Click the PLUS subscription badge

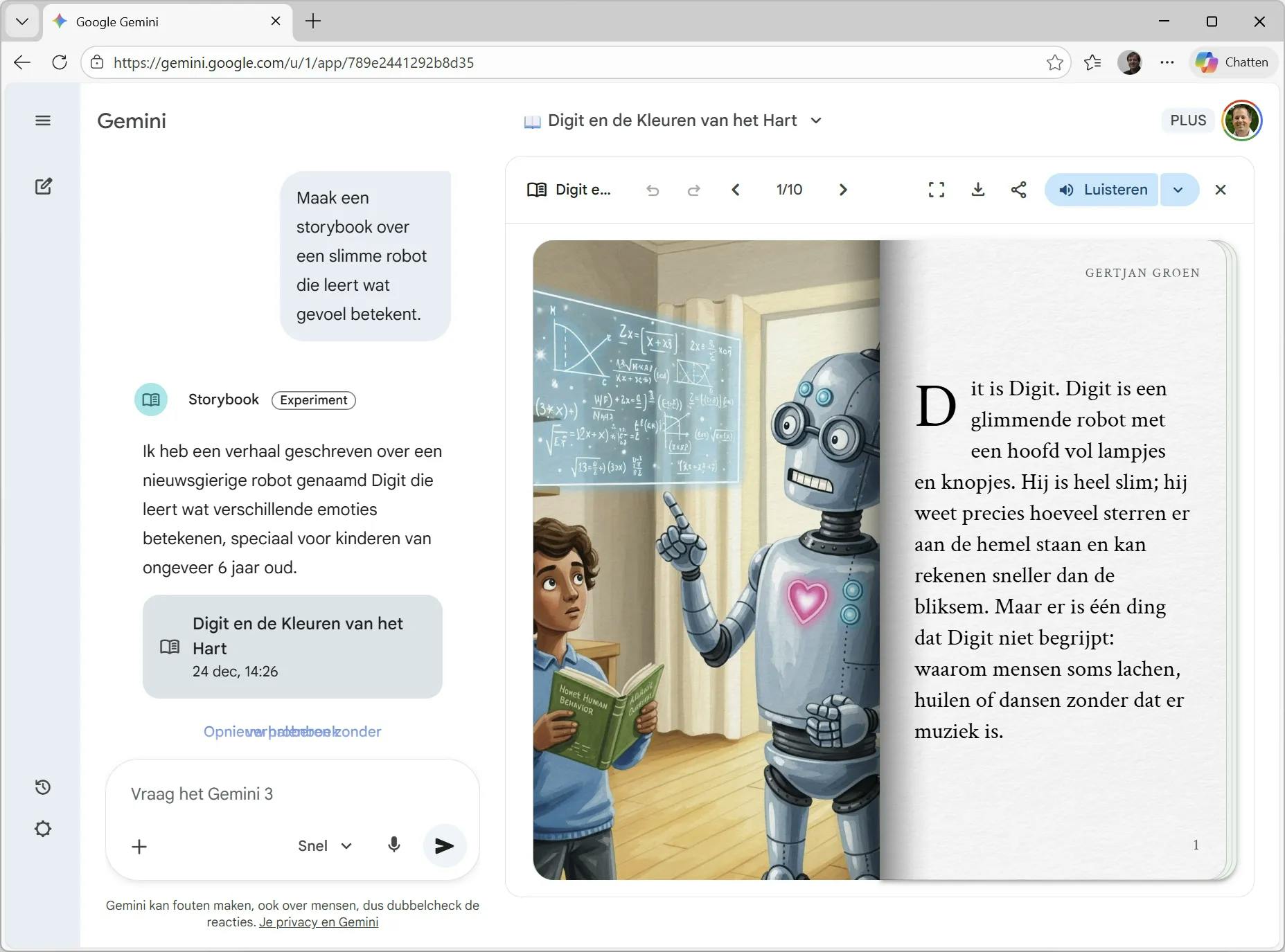(x=1188, y=120)
